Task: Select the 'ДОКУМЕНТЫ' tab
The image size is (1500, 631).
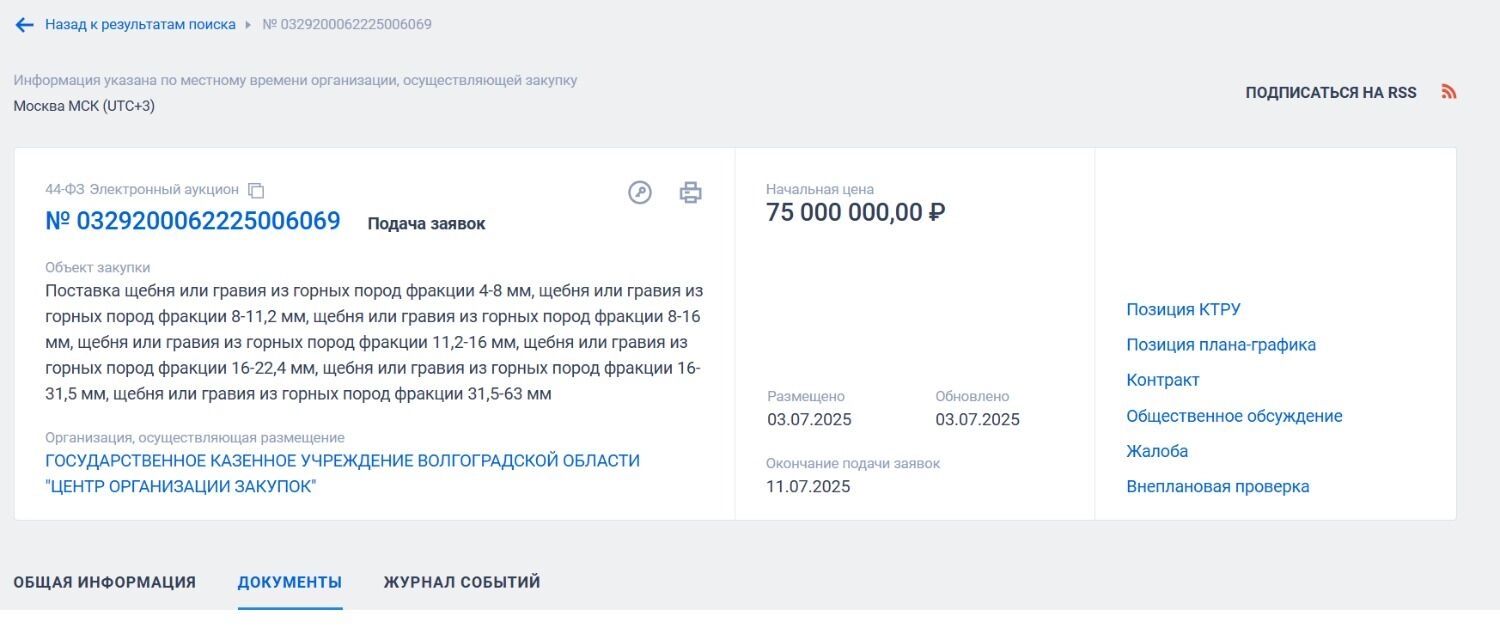Action: click(290, 582)
